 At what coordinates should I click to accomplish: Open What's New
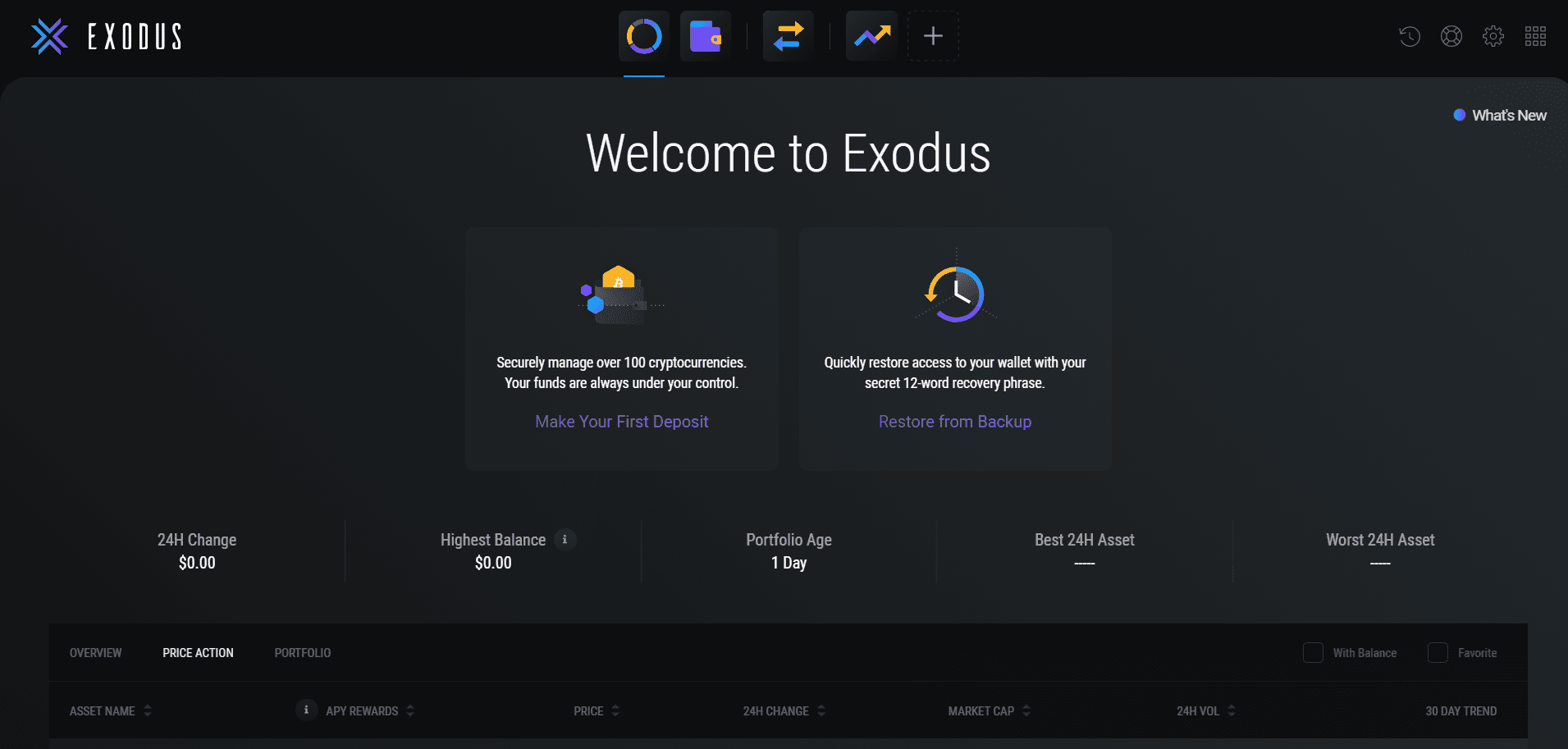pos(1500,116)
